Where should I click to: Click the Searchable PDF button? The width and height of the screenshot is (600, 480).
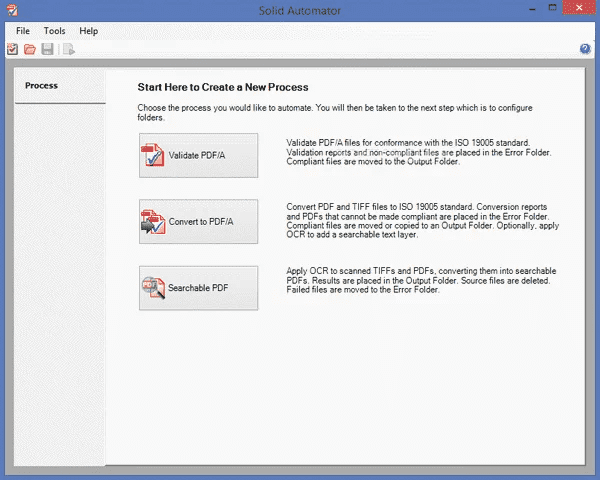pos(198,288)
